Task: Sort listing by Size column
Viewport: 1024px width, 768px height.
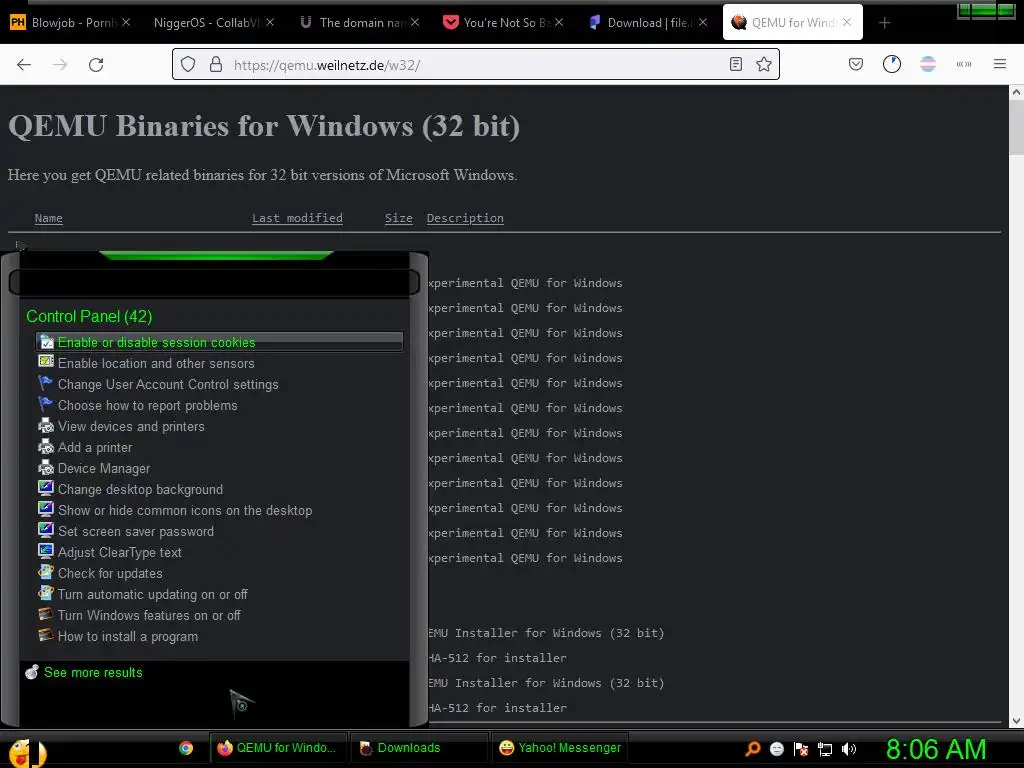Action: [x=398, y=218]
